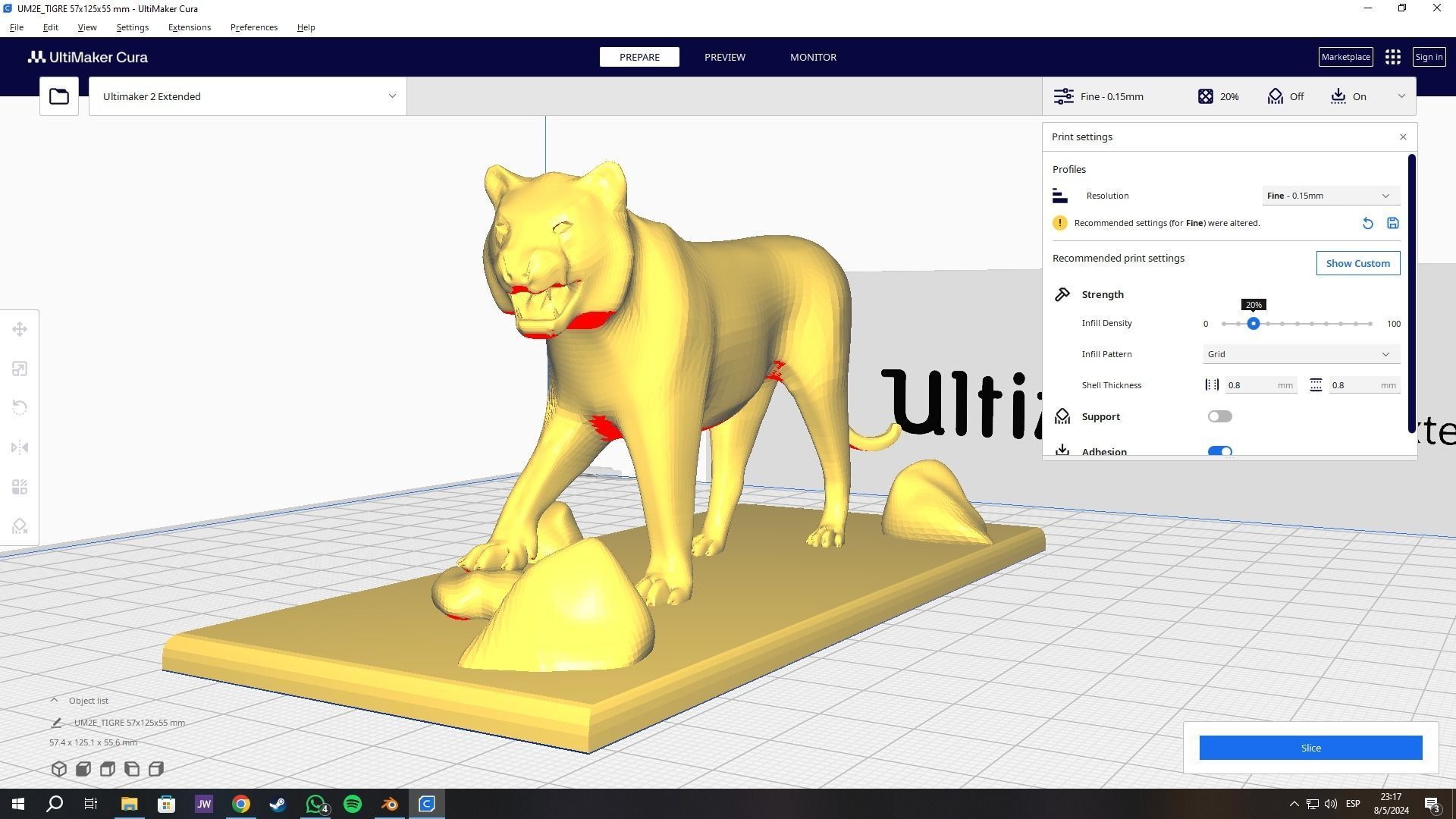Screen dimensions: 1456x819
Task: Select the Mirror tool in left toolbar
Action: click(20, 447)
